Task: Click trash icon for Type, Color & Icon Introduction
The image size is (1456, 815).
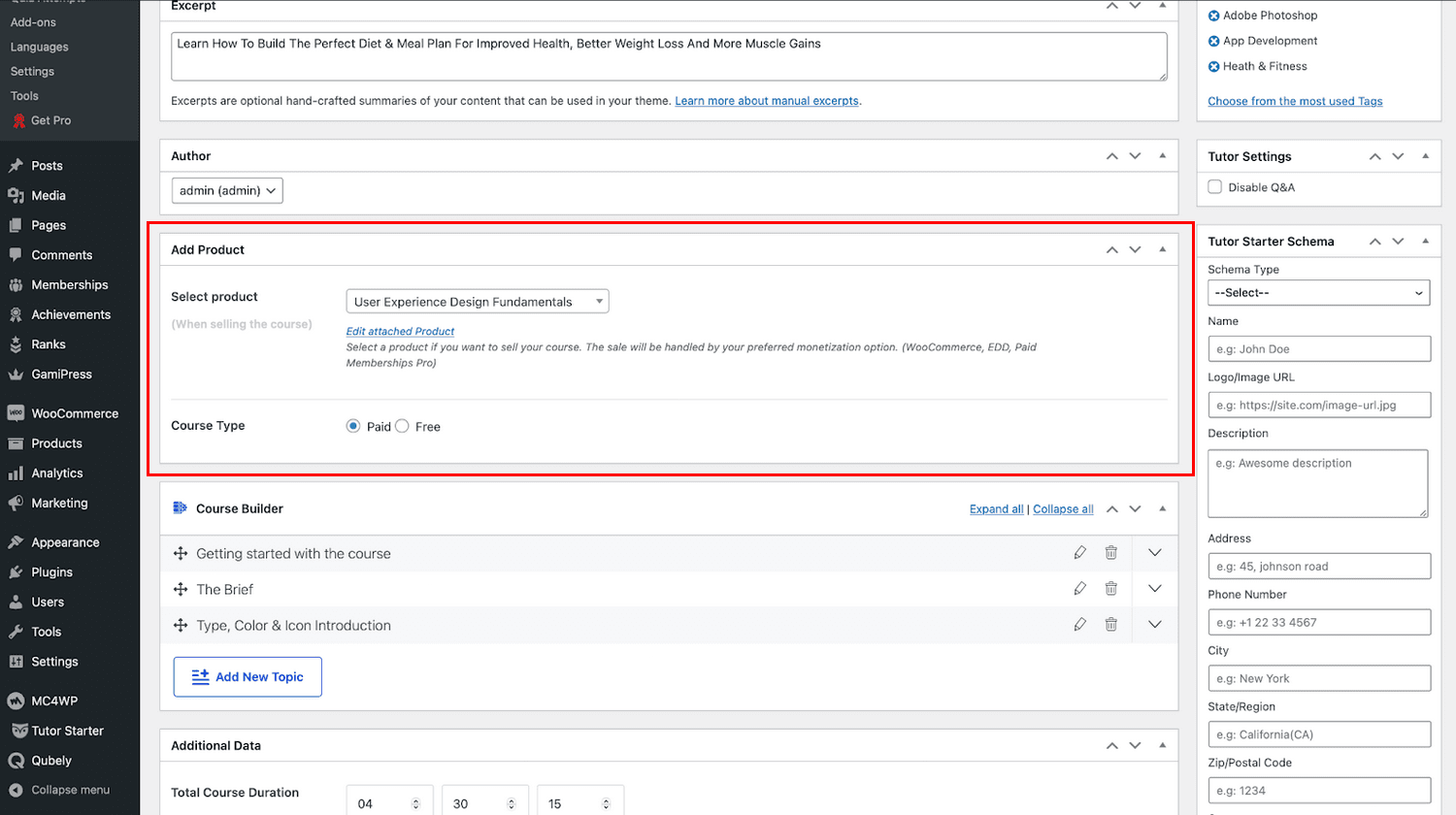Action: pyautogui.click(x=1110, y=625)
